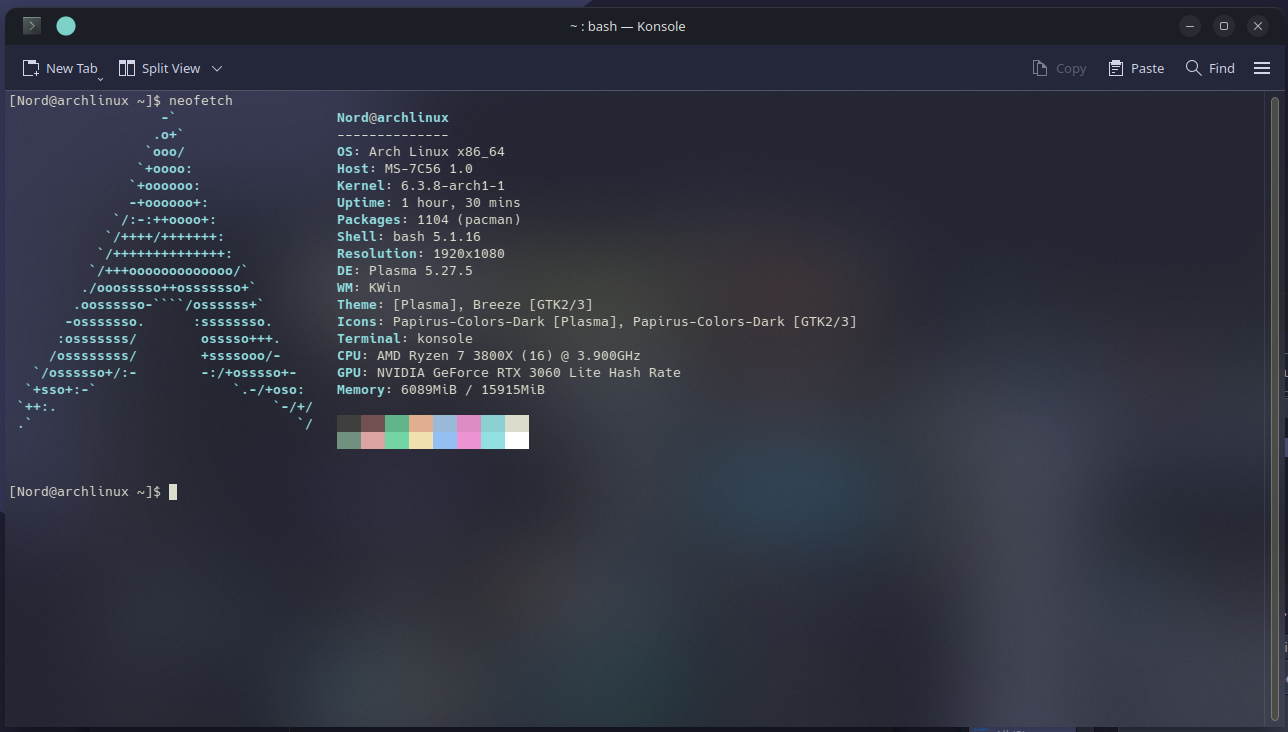Open the hamburger menu on the toolbar
Viewport: 1288px width, 732px height.
1262,67
